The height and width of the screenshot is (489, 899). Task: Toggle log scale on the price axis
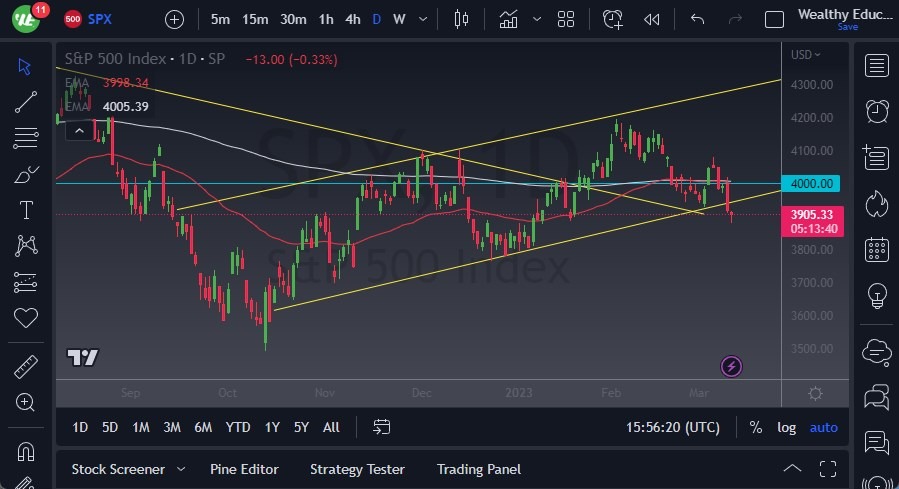click(787, 427)
